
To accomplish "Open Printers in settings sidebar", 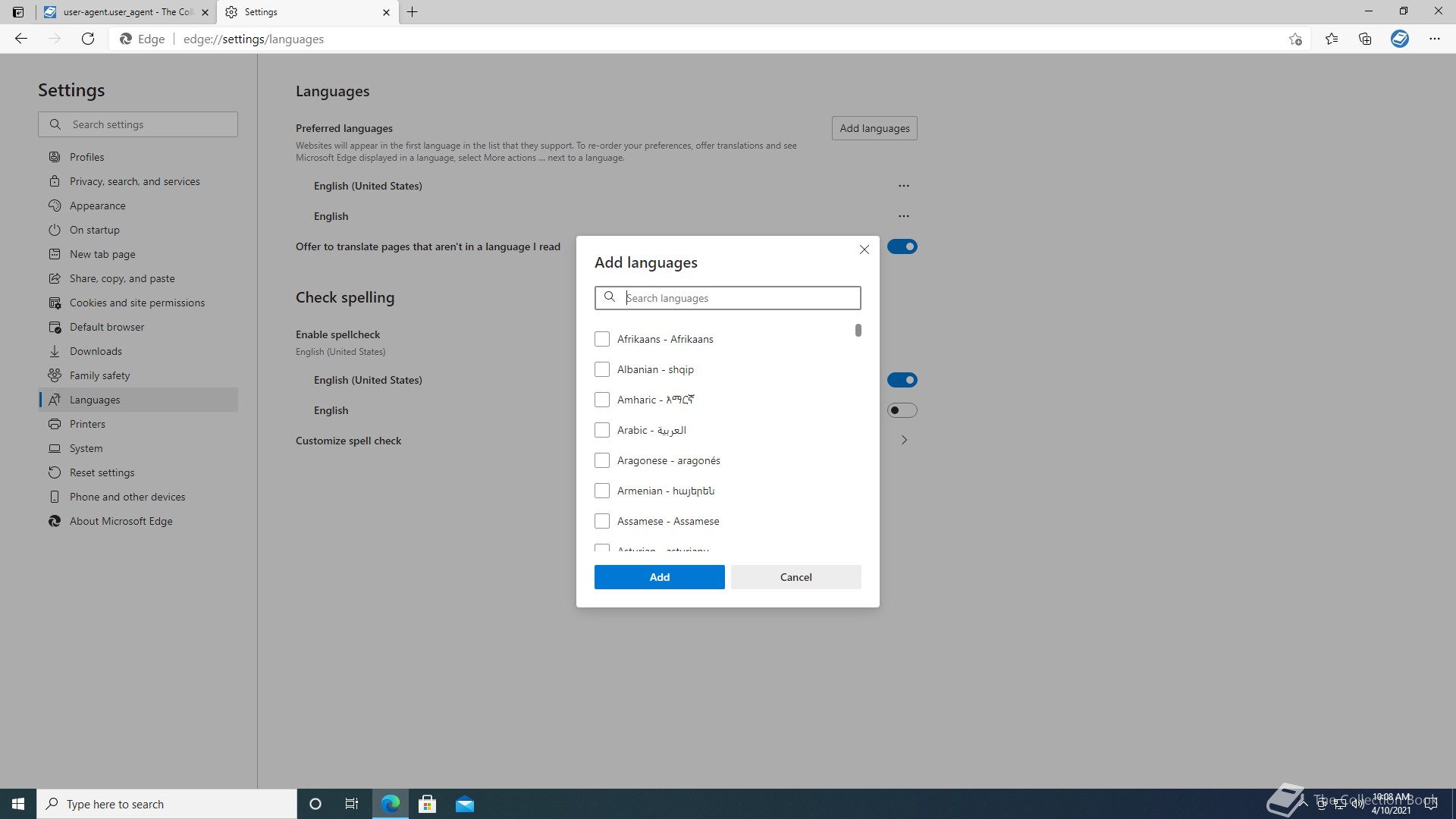I will point(87,424).
